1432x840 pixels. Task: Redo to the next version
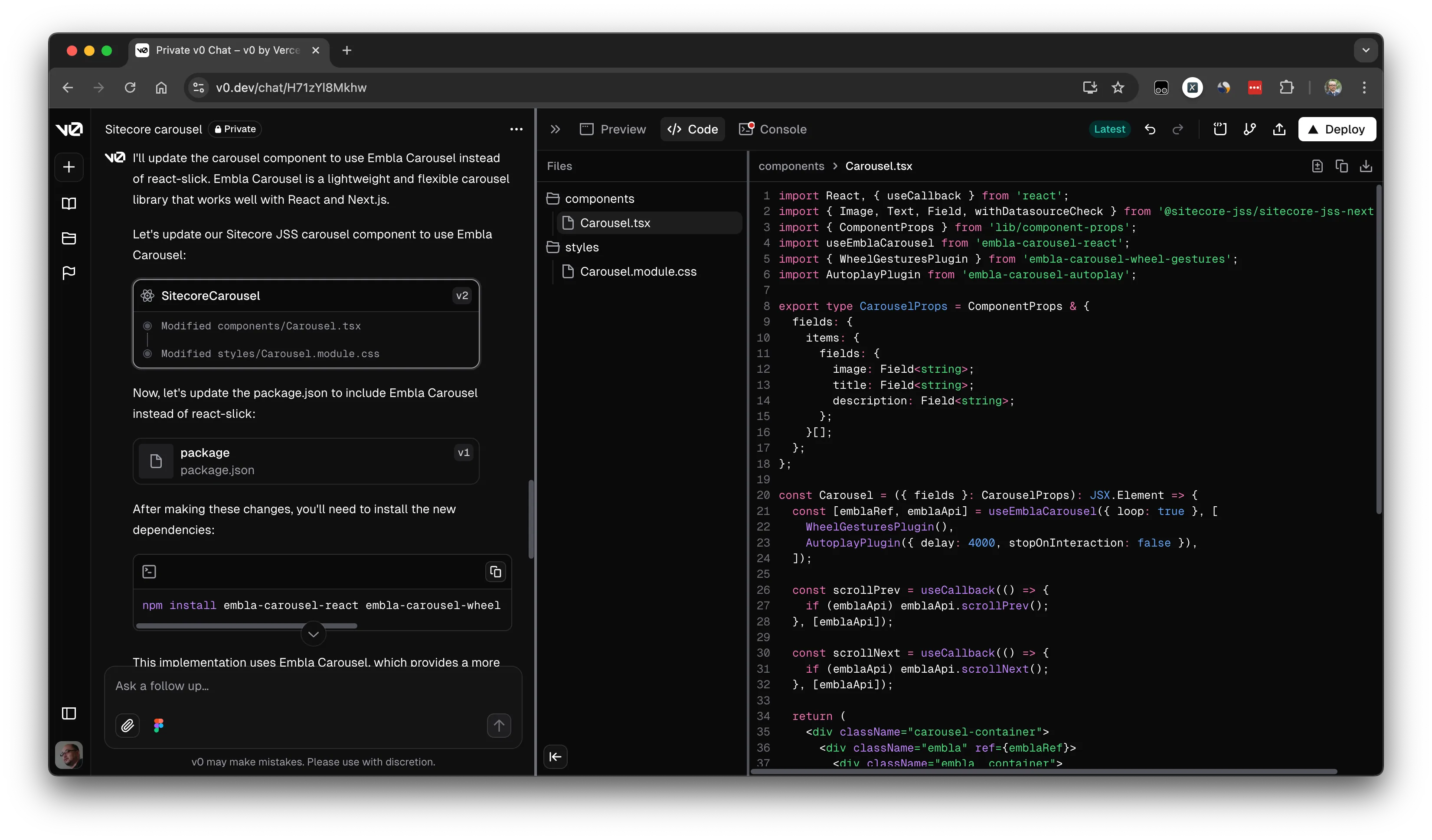(x=1178, y=130)
